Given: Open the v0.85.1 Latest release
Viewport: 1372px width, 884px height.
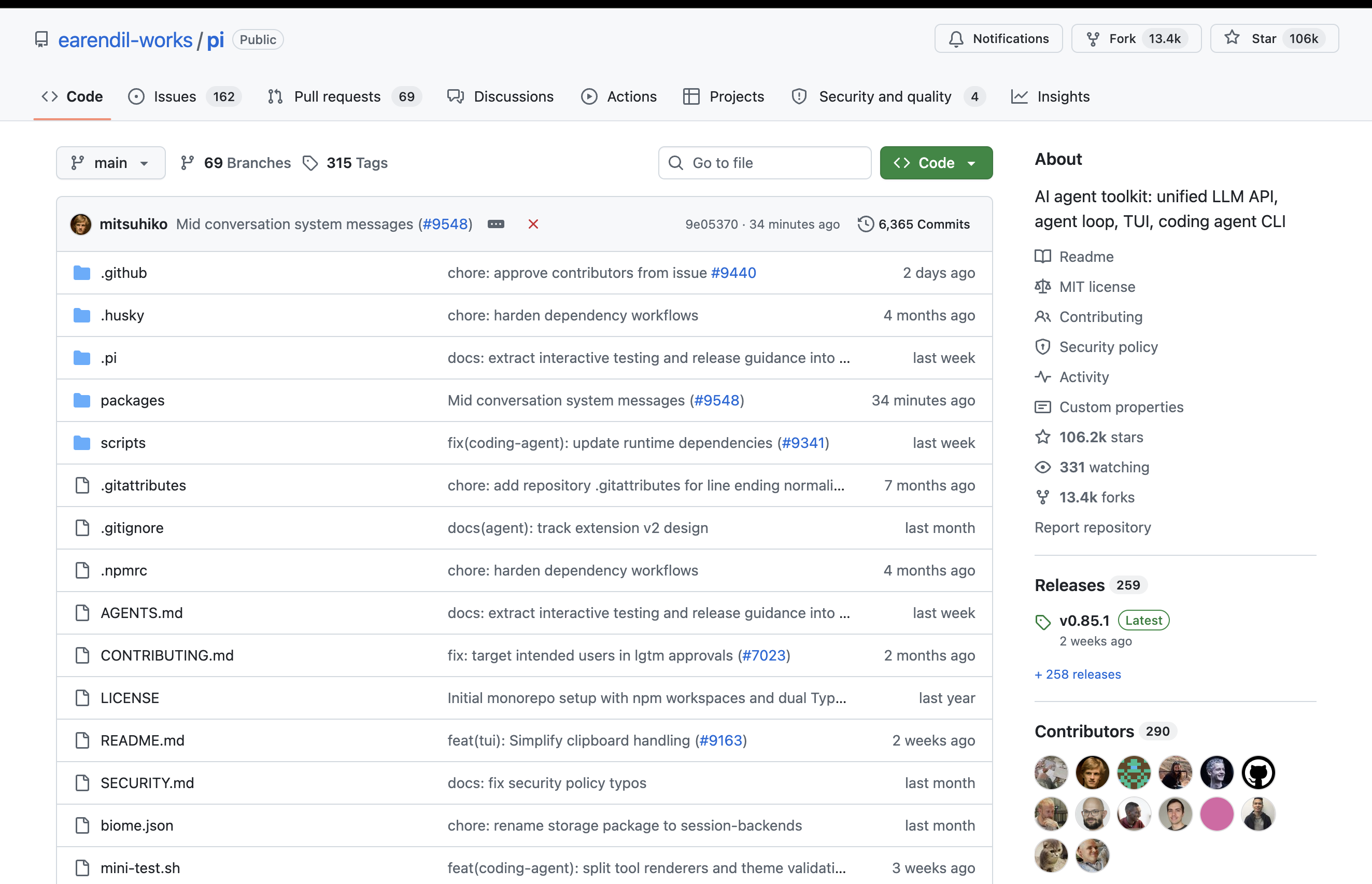Looking at the screenshot, I should 1102,620.
